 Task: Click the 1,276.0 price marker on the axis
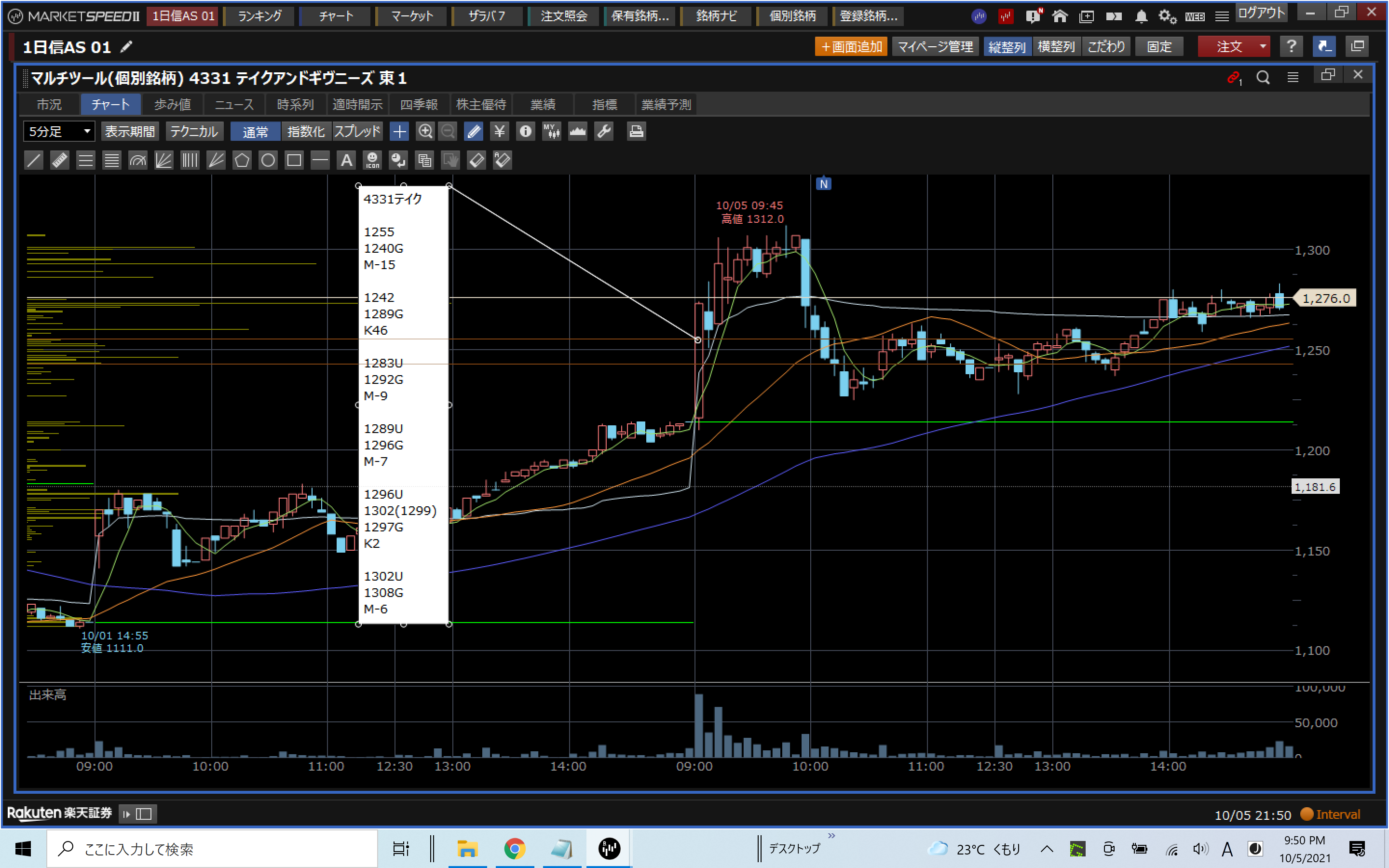[1325, 298]
